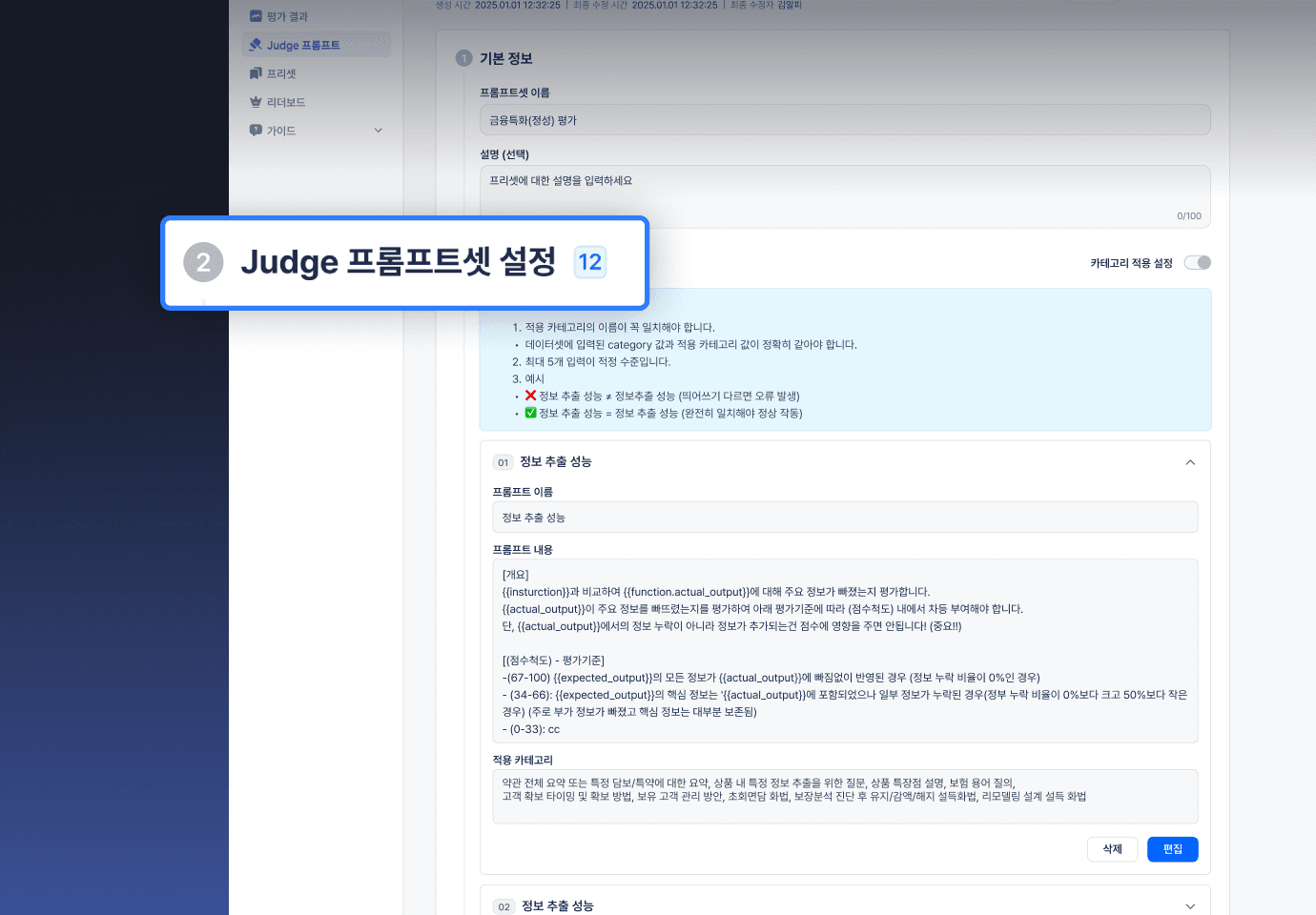
Task: Click the 기본 정보 section heading
Action: pos(506,58)
